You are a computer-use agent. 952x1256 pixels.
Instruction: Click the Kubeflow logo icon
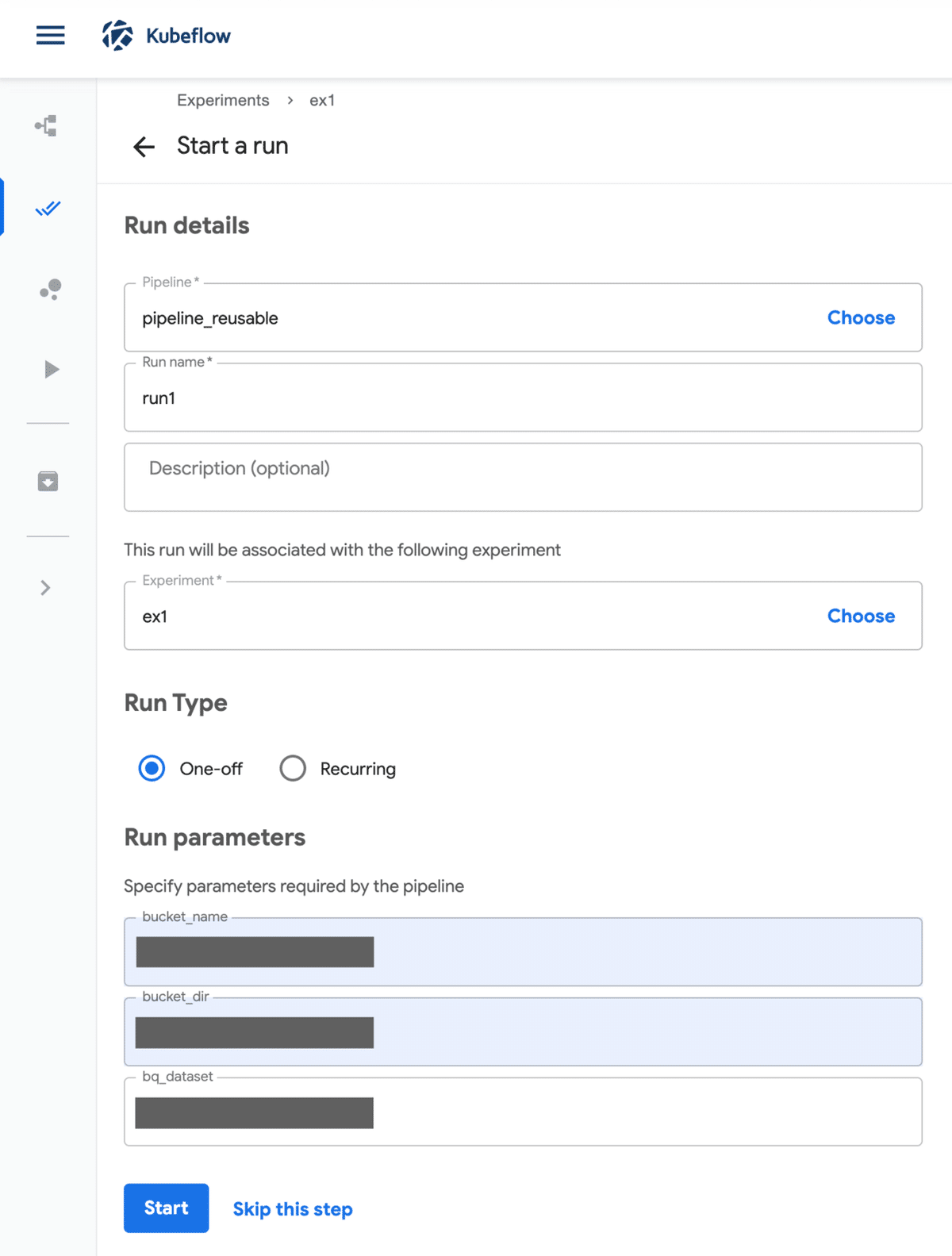click(x=117, y=36)
